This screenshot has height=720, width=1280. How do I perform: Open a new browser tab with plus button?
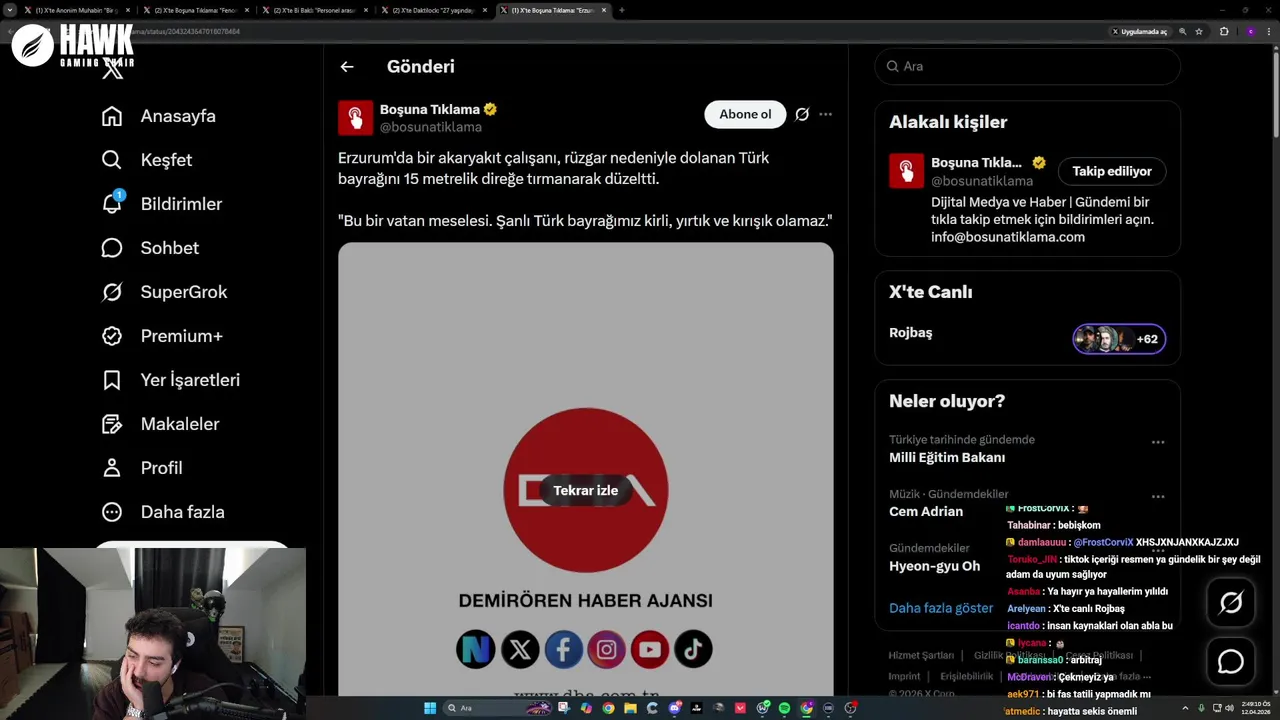click(x=622, y=10)
